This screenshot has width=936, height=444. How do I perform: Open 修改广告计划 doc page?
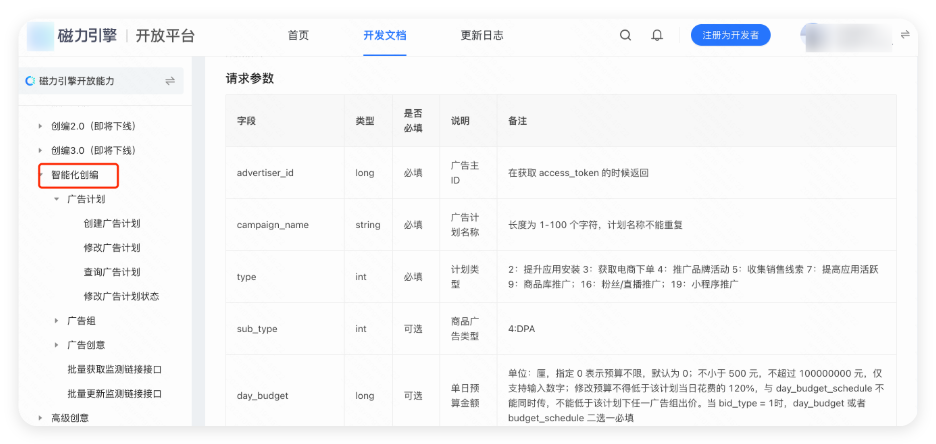coord(112,248)
